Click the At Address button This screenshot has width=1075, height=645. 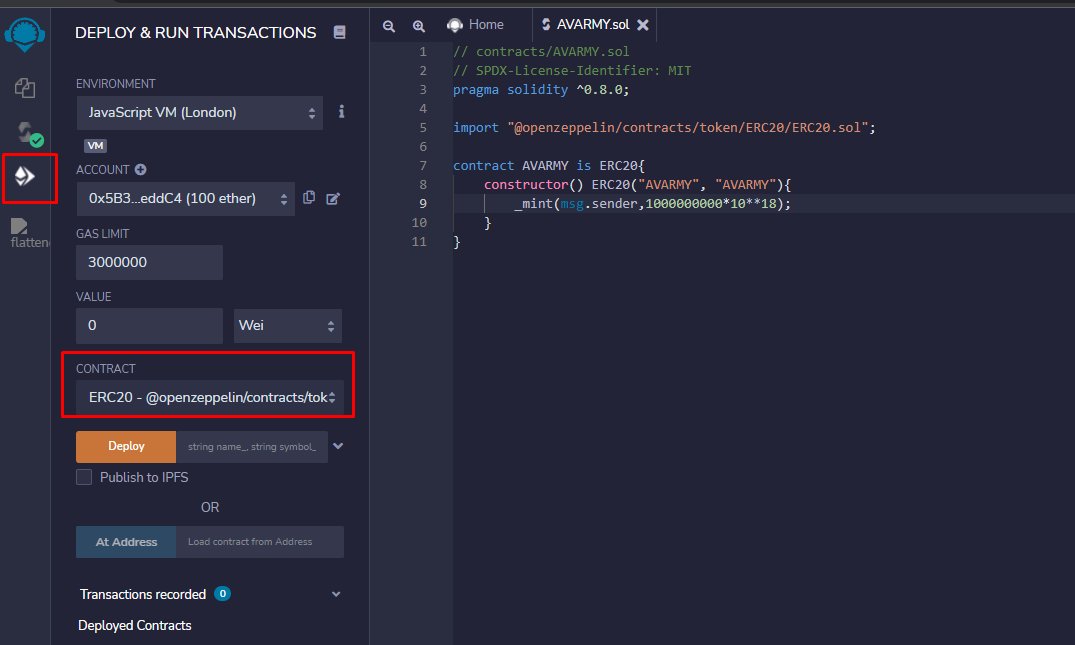coord(126,542)
